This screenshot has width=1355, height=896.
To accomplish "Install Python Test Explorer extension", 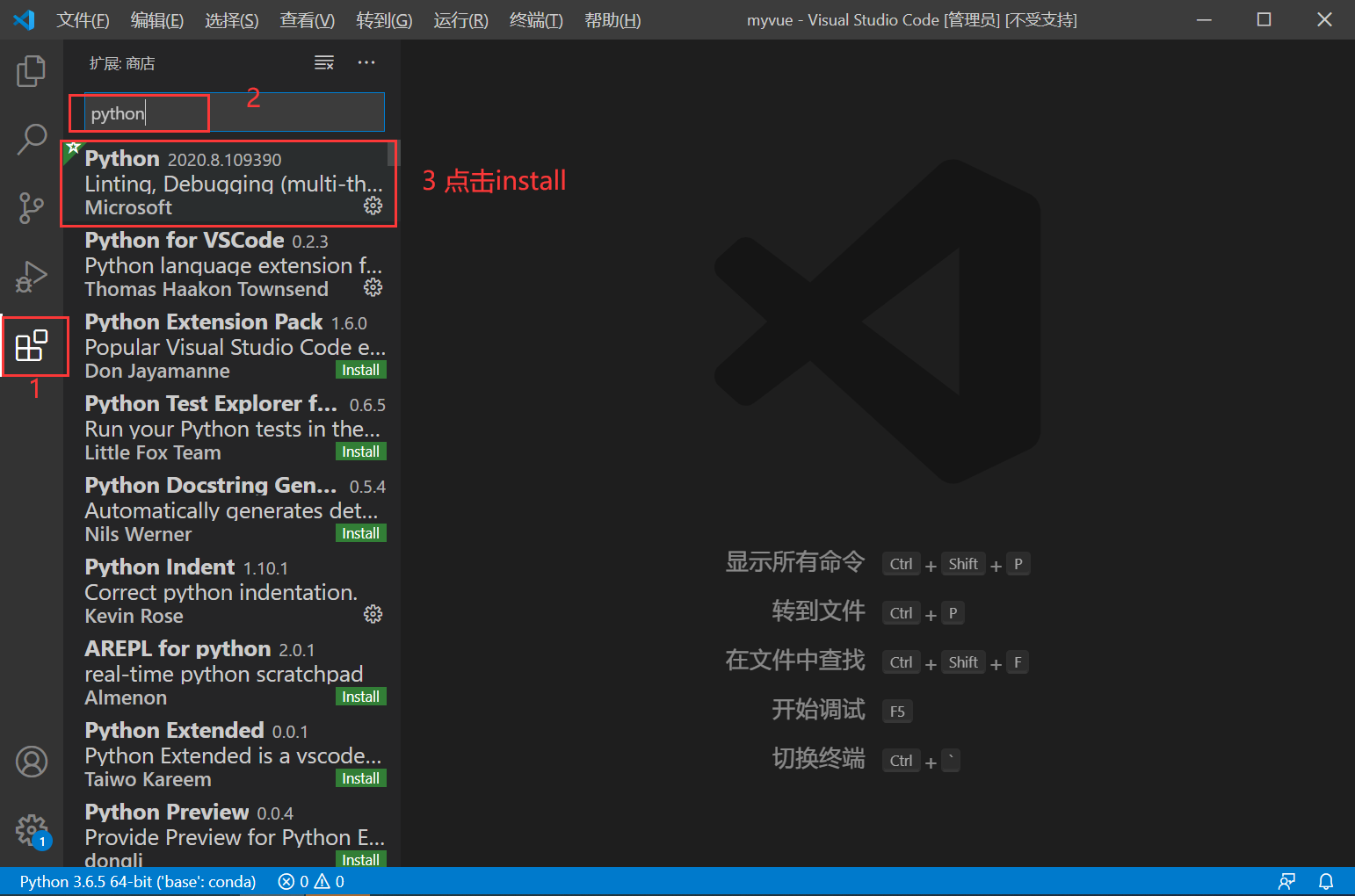I will [x=361, y=452].
